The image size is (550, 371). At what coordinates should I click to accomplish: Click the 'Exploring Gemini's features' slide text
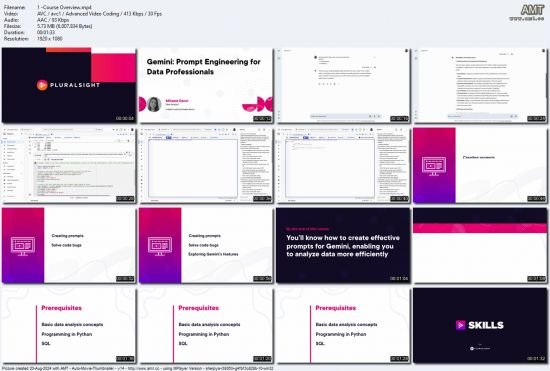point(213,254)
